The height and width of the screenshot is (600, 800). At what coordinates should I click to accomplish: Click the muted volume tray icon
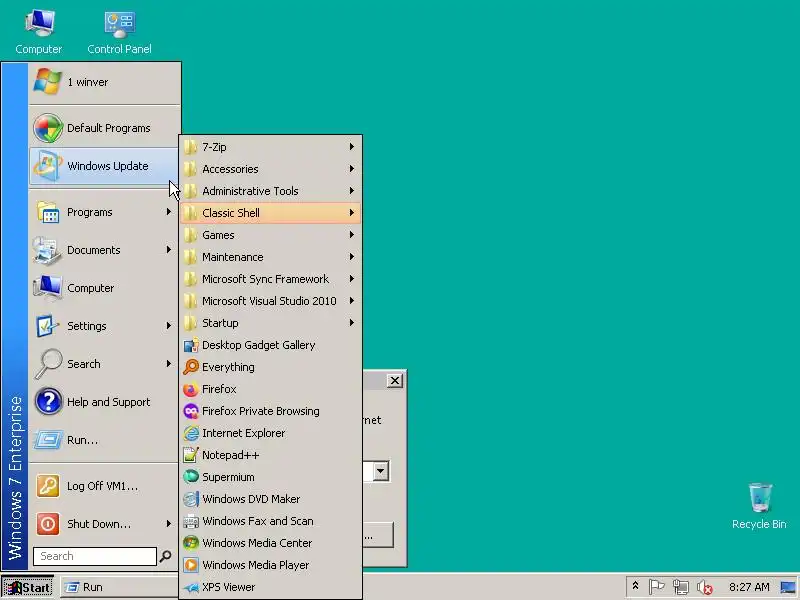pyautogui.click(x=705, y=588)
